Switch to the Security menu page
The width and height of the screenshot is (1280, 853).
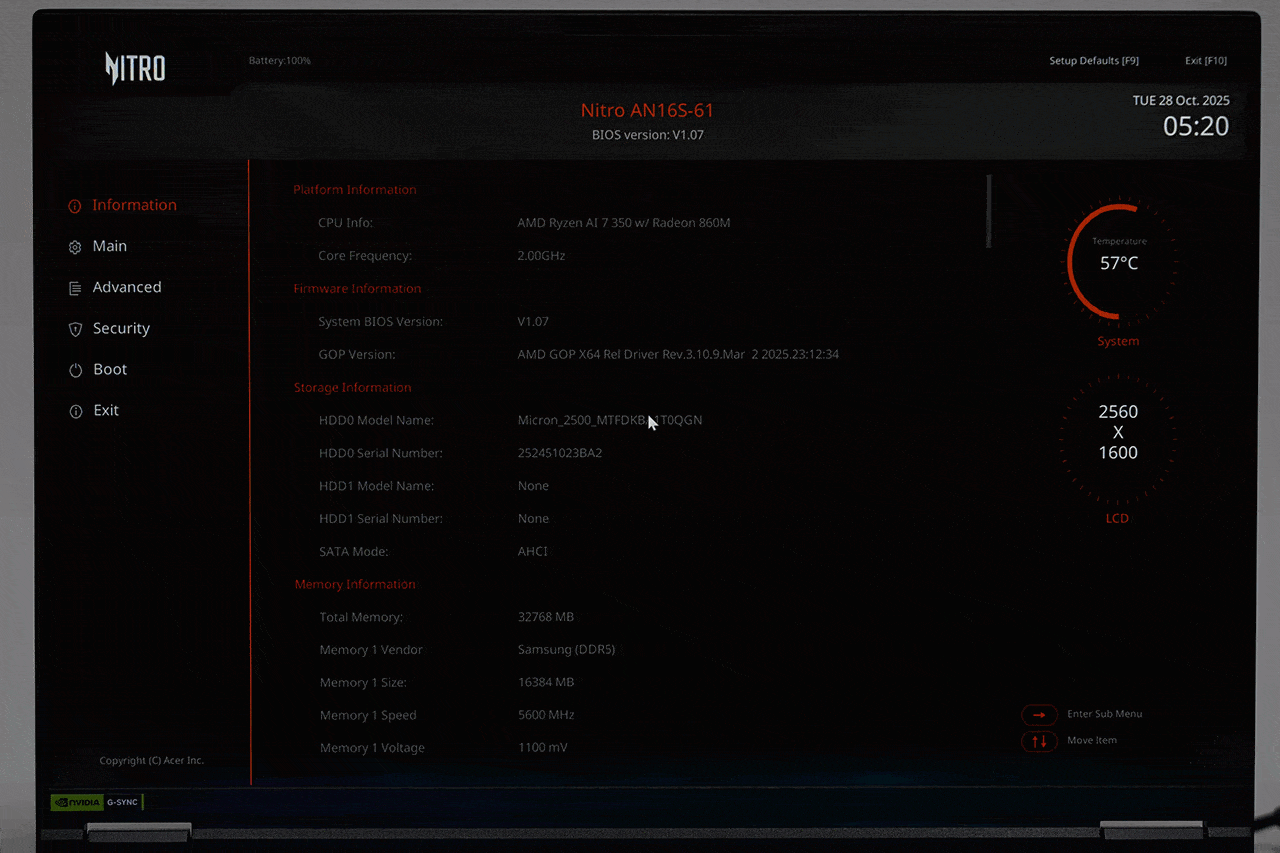[120, 328]
